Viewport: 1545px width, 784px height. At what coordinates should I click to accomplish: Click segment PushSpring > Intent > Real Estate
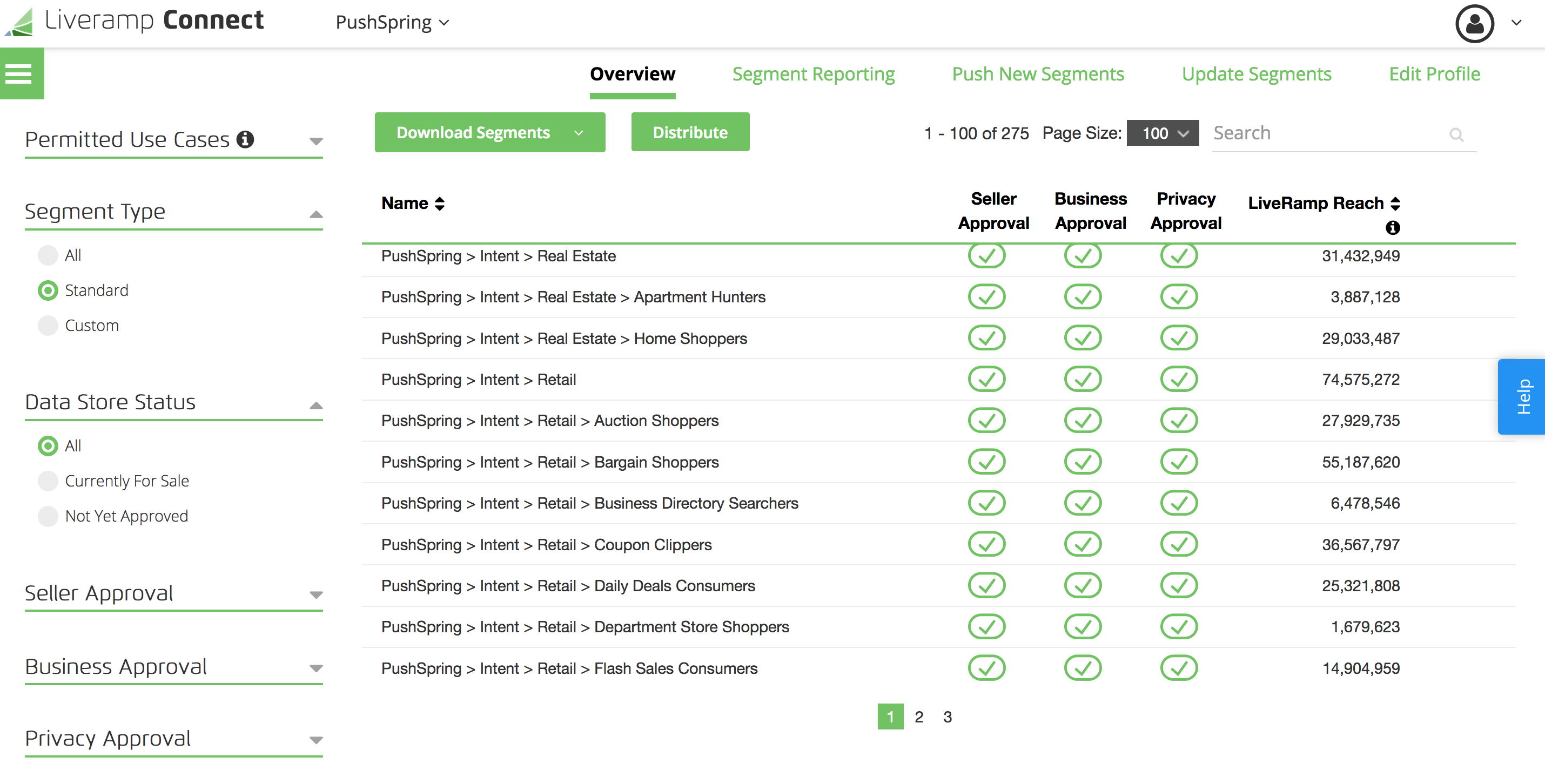(499, 256)
